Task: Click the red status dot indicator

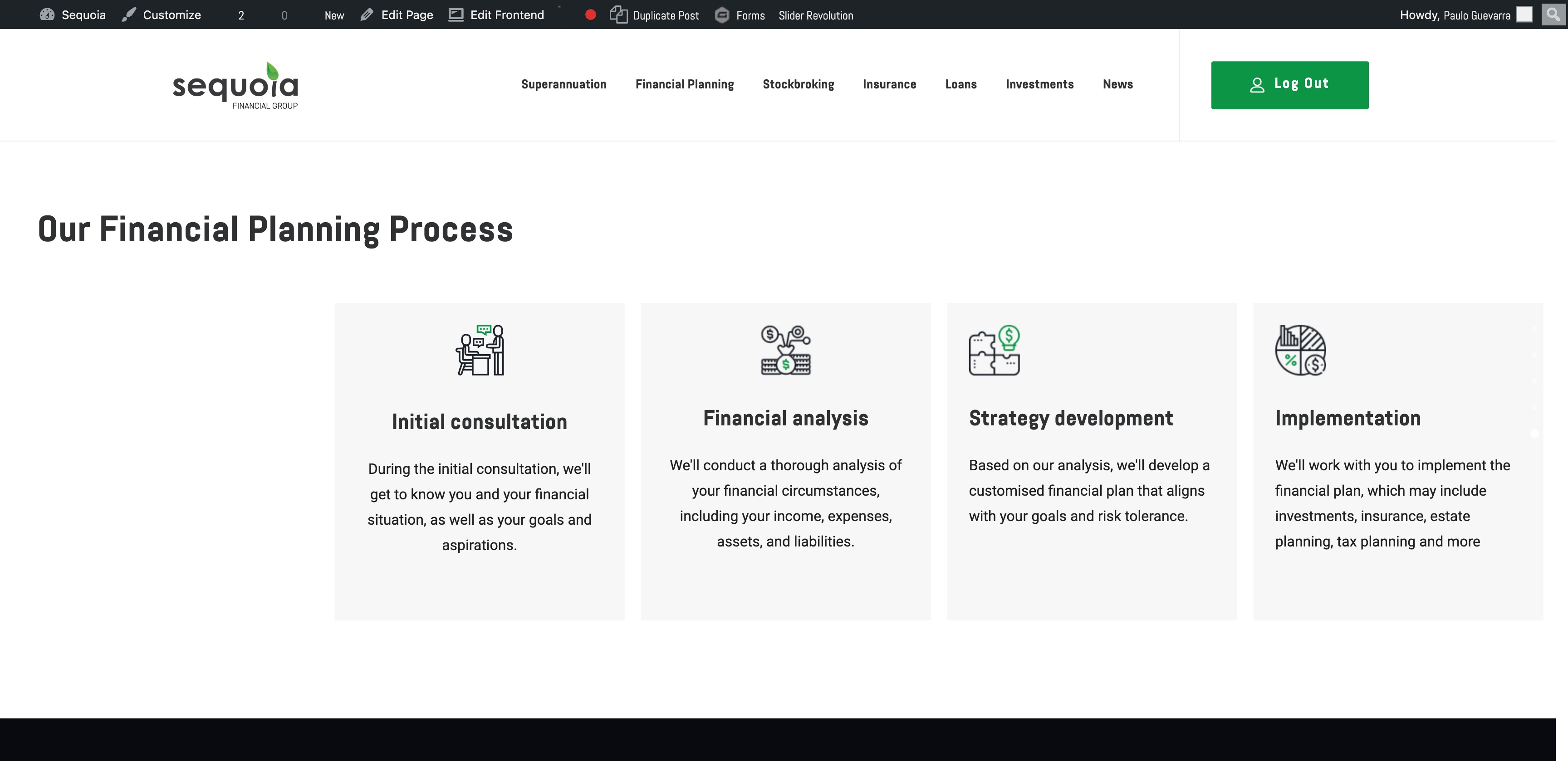Action: [590, 15]
